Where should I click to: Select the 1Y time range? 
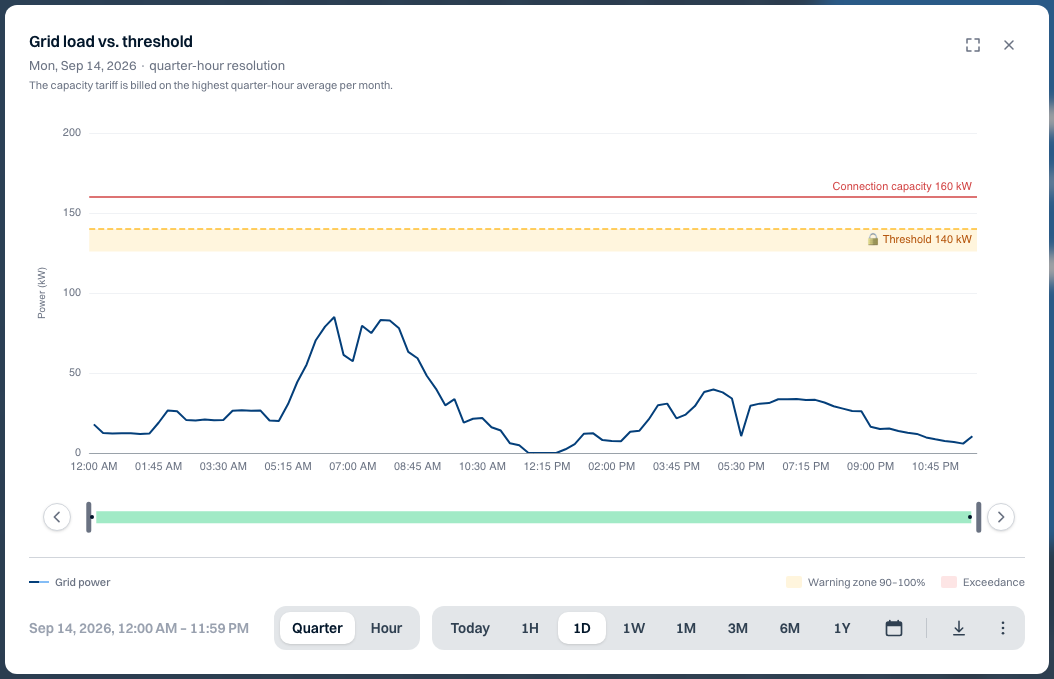coord(842,628)
